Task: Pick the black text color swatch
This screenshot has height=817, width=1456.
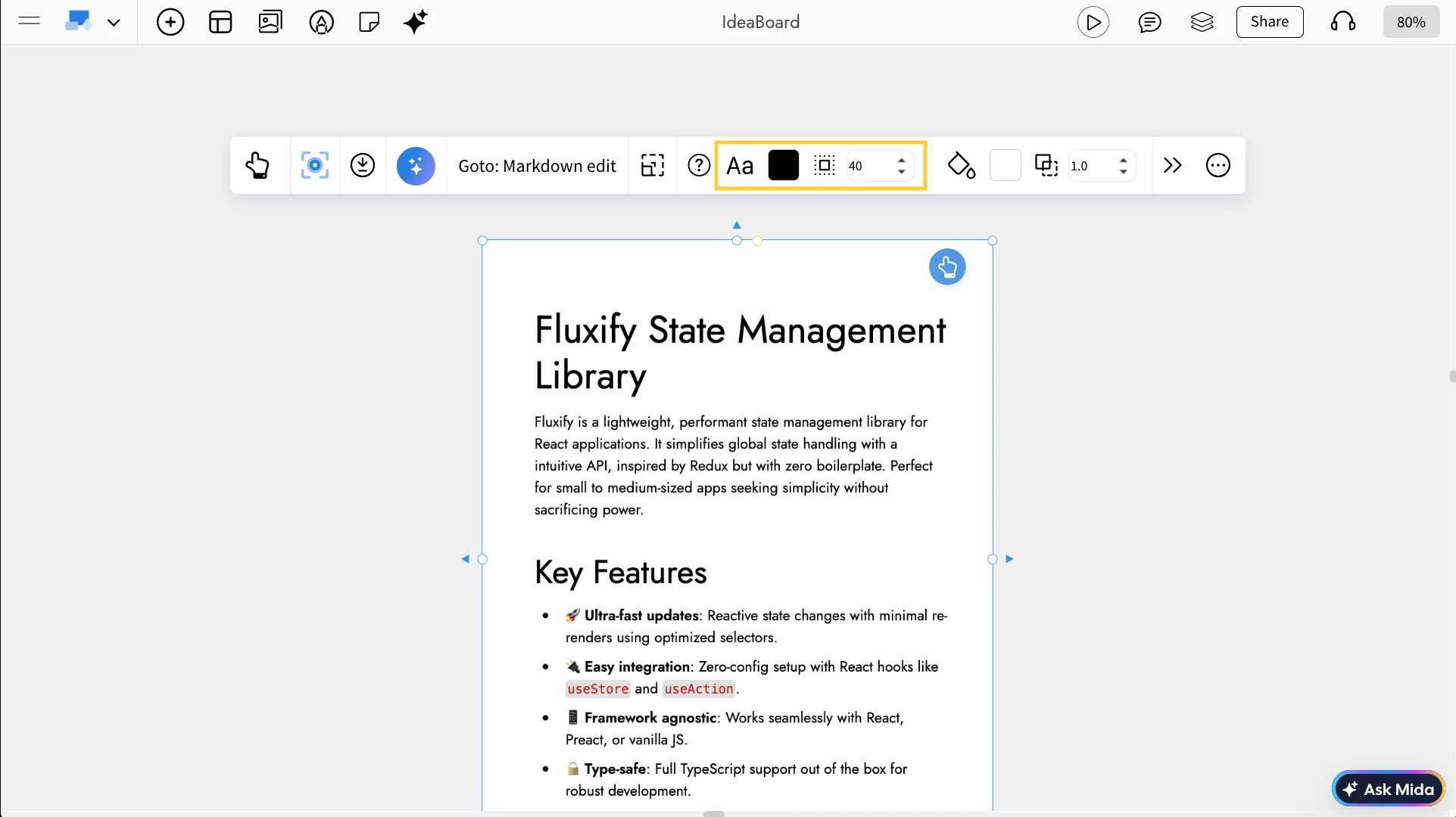Action: tap(784, 165)
